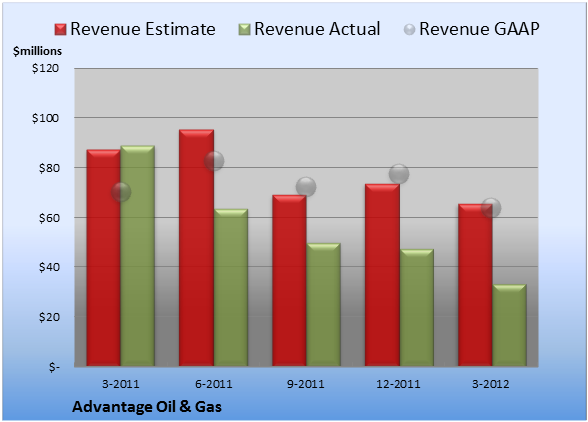588x422 pixels.
Task: Click the '$20' axis value
Action: [49, 317]
